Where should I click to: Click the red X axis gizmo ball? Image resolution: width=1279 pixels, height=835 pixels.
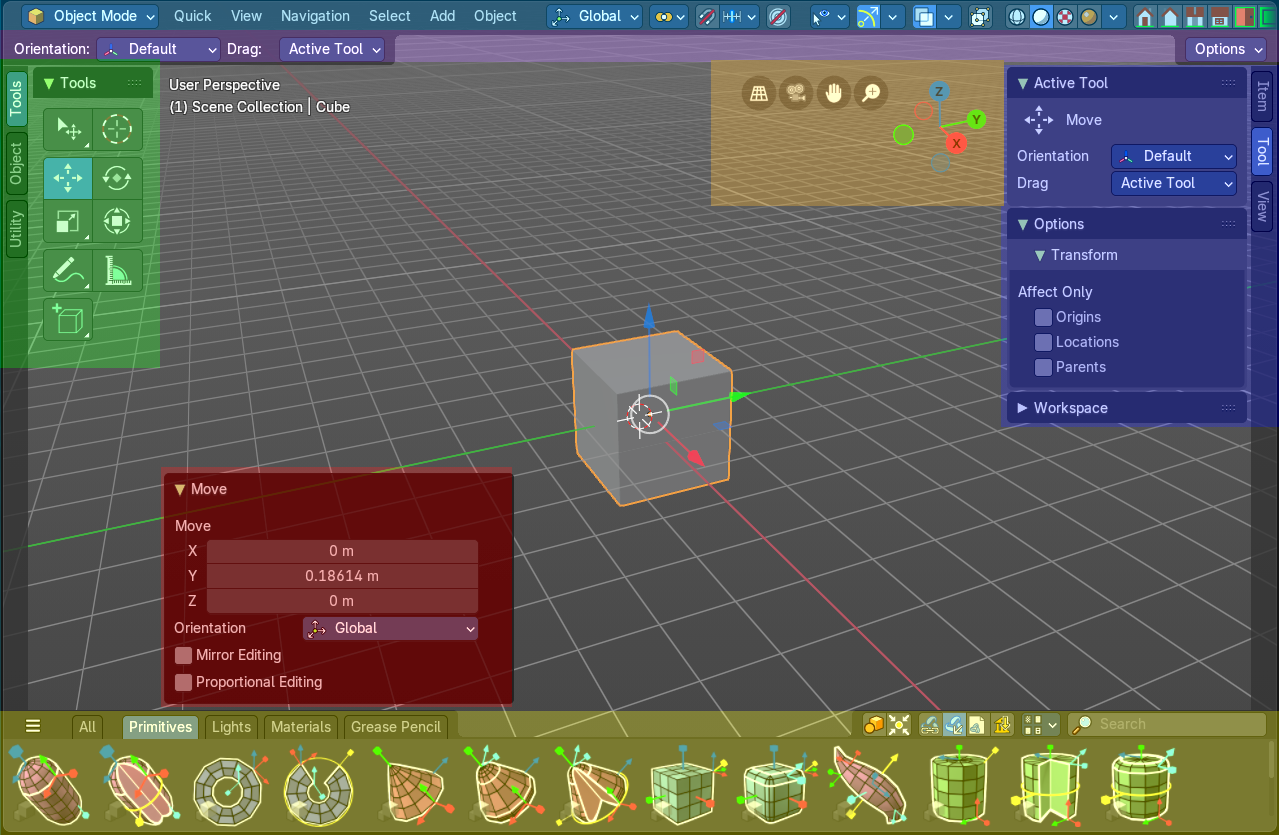click(957, 143)
